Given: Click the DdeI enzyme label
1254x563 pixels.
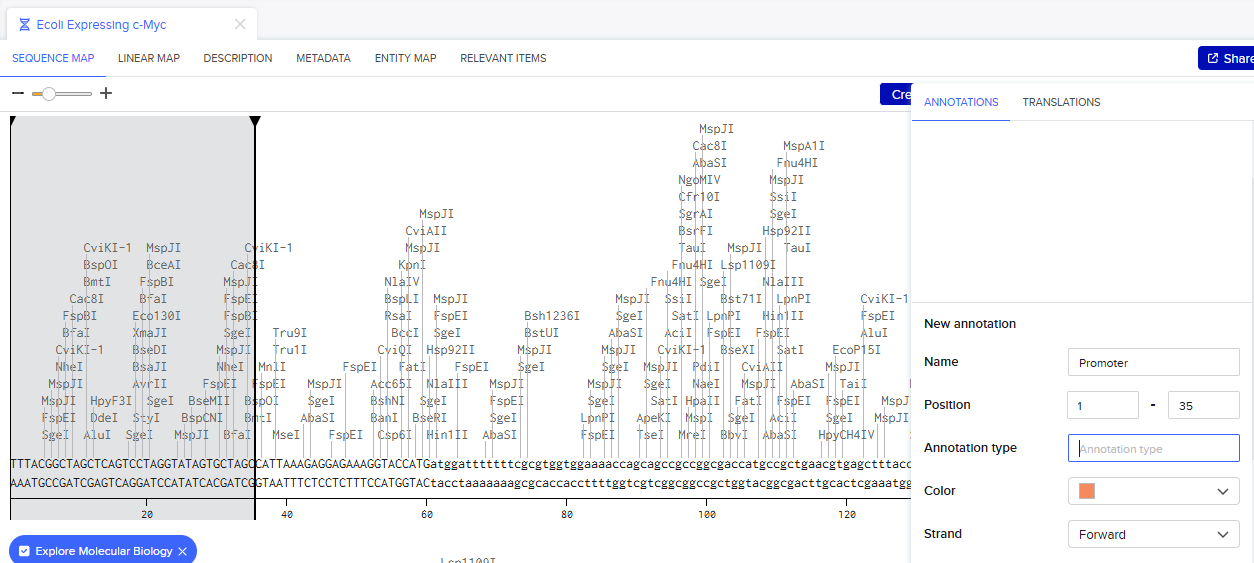Looking at the screenshot, I should pos(104,418).
